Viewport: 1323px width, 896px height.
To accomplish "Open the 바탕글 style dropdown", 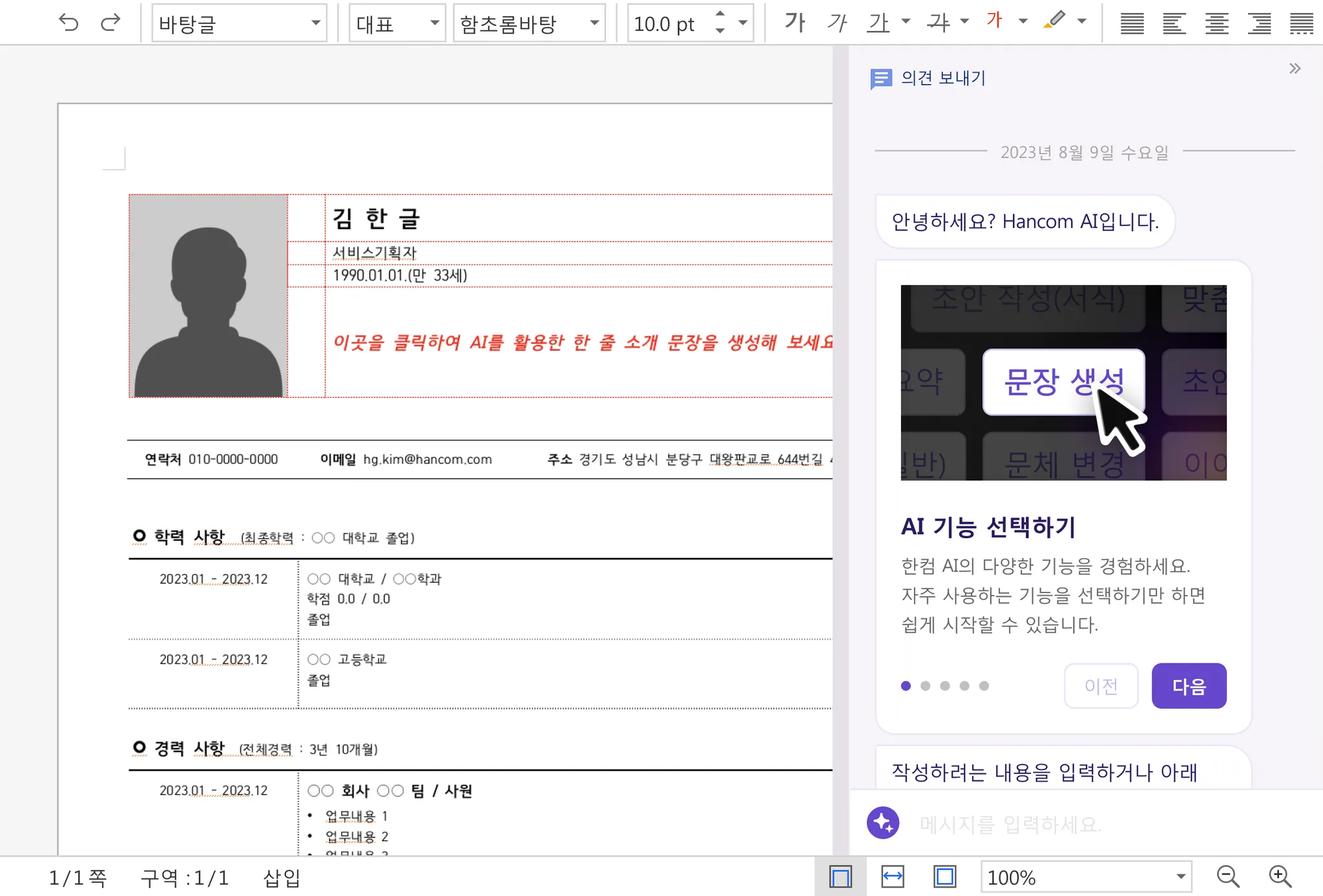I will pyautogui.click(x=315, y=23).
